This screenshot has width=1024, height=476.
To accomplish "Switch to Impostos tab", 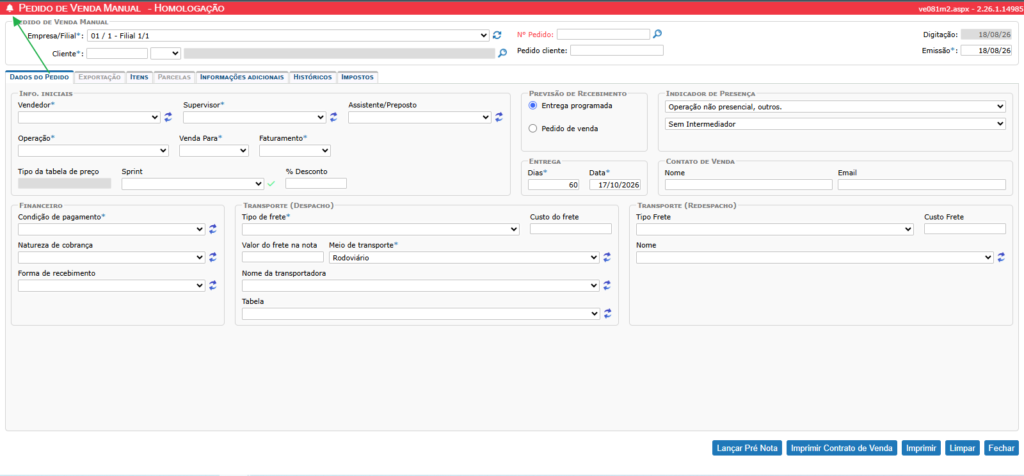I will point(357,77).
